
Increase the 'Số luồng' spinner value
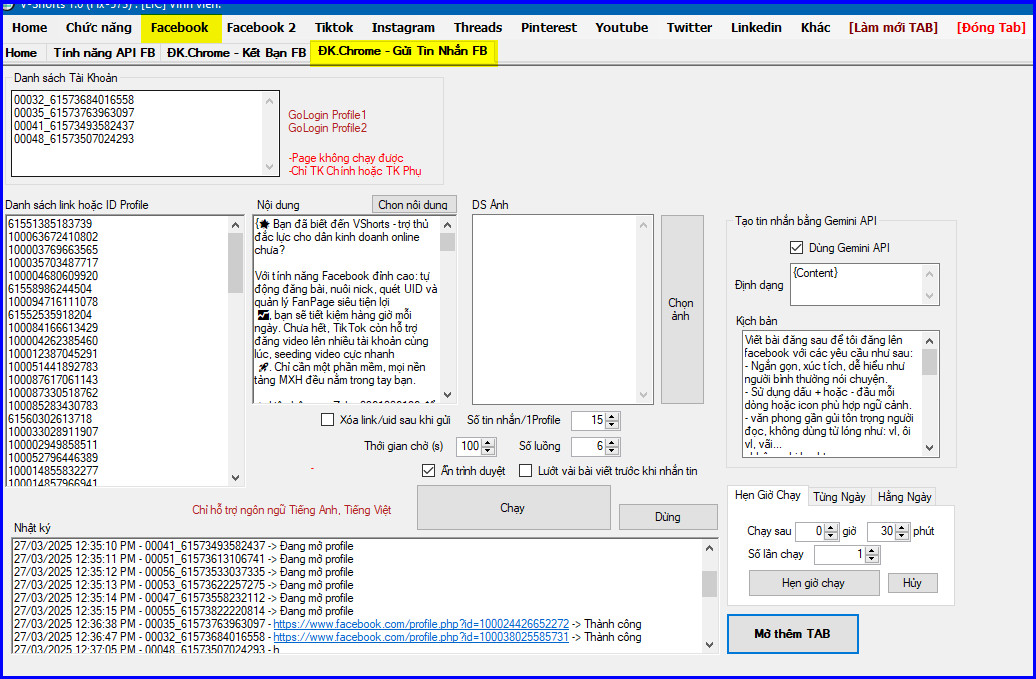[612, 441]
